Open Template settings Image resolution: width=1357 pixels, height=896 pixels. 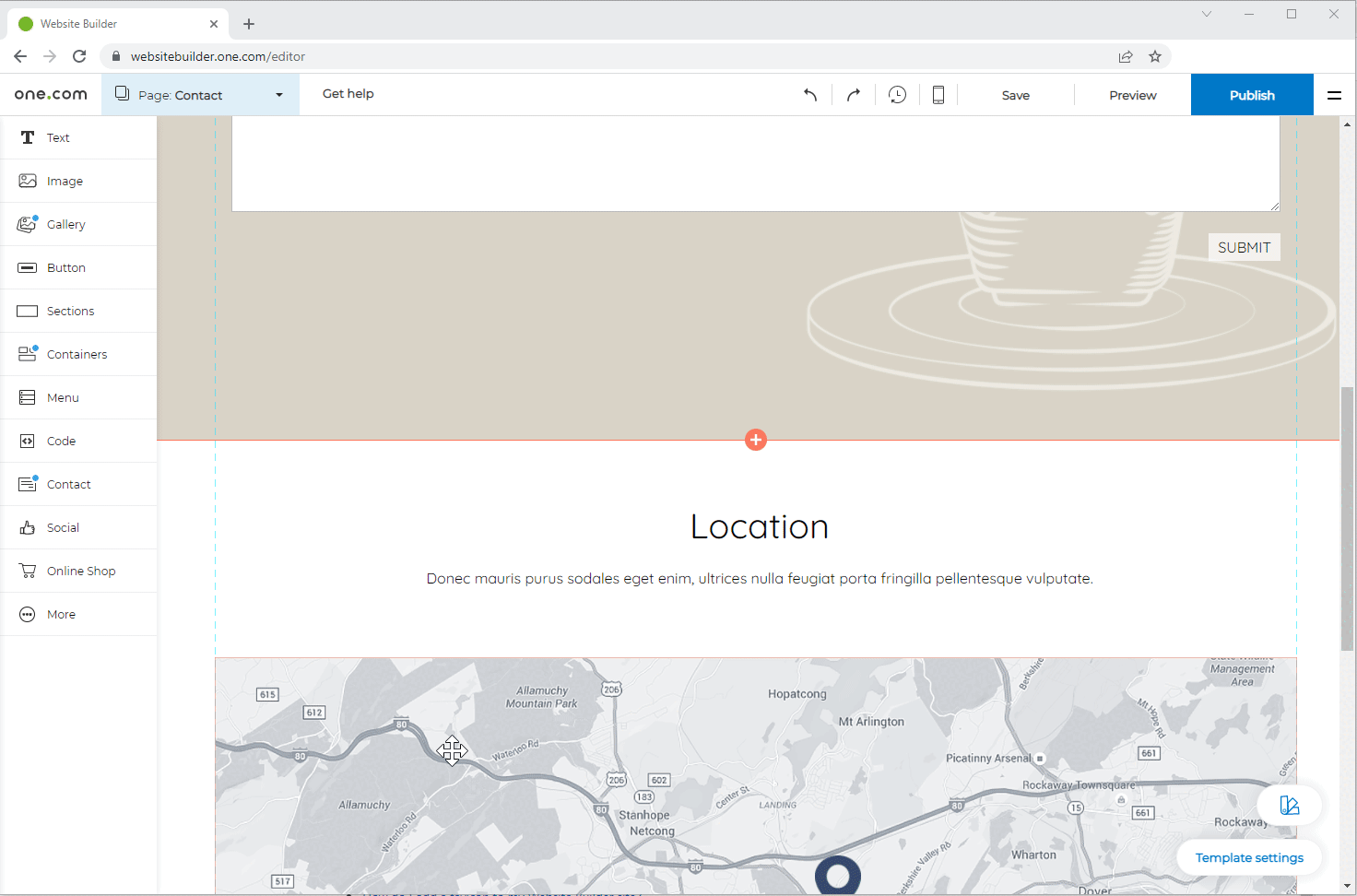[1249, 857]
